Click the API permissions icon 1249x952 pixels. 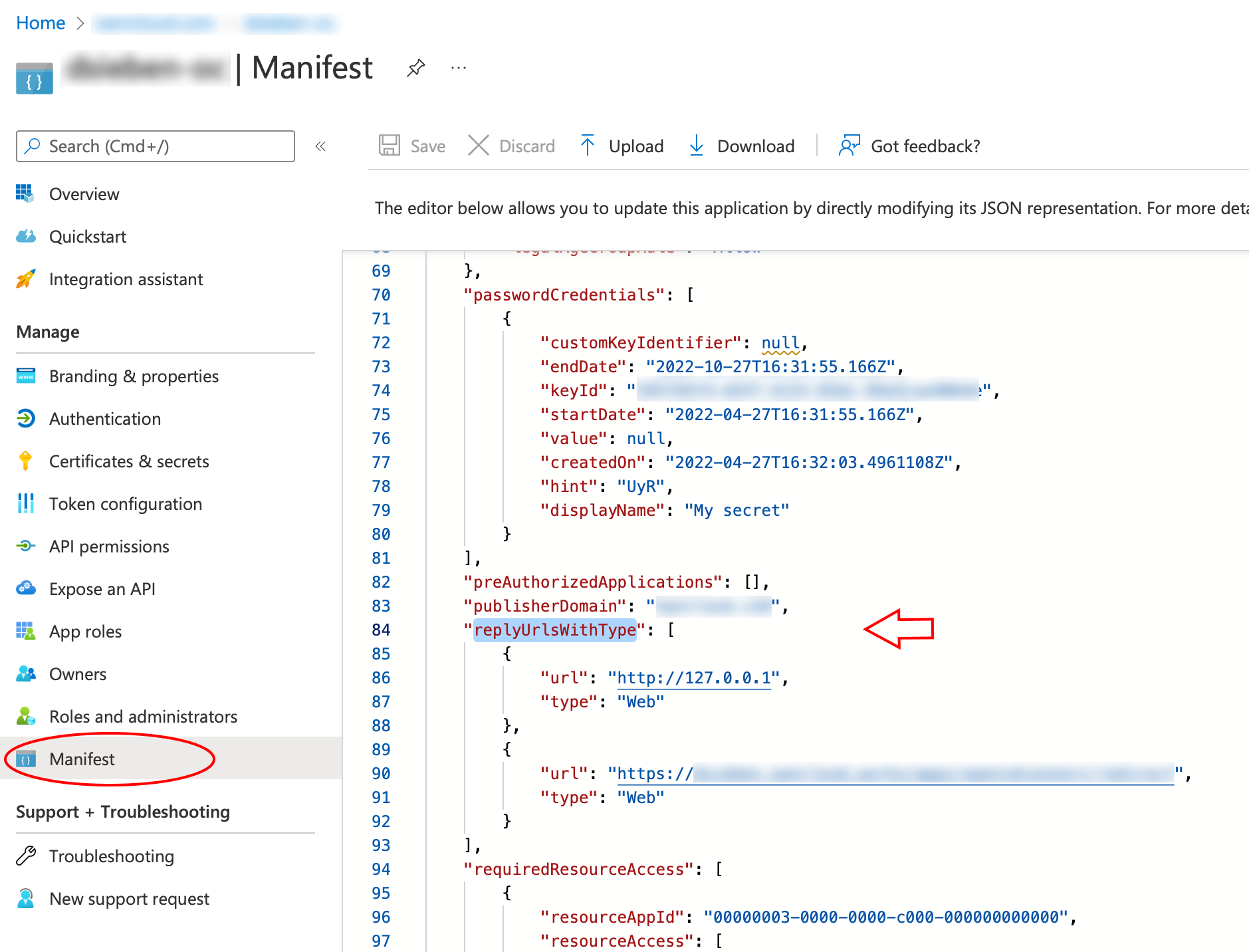coord(25,546)
